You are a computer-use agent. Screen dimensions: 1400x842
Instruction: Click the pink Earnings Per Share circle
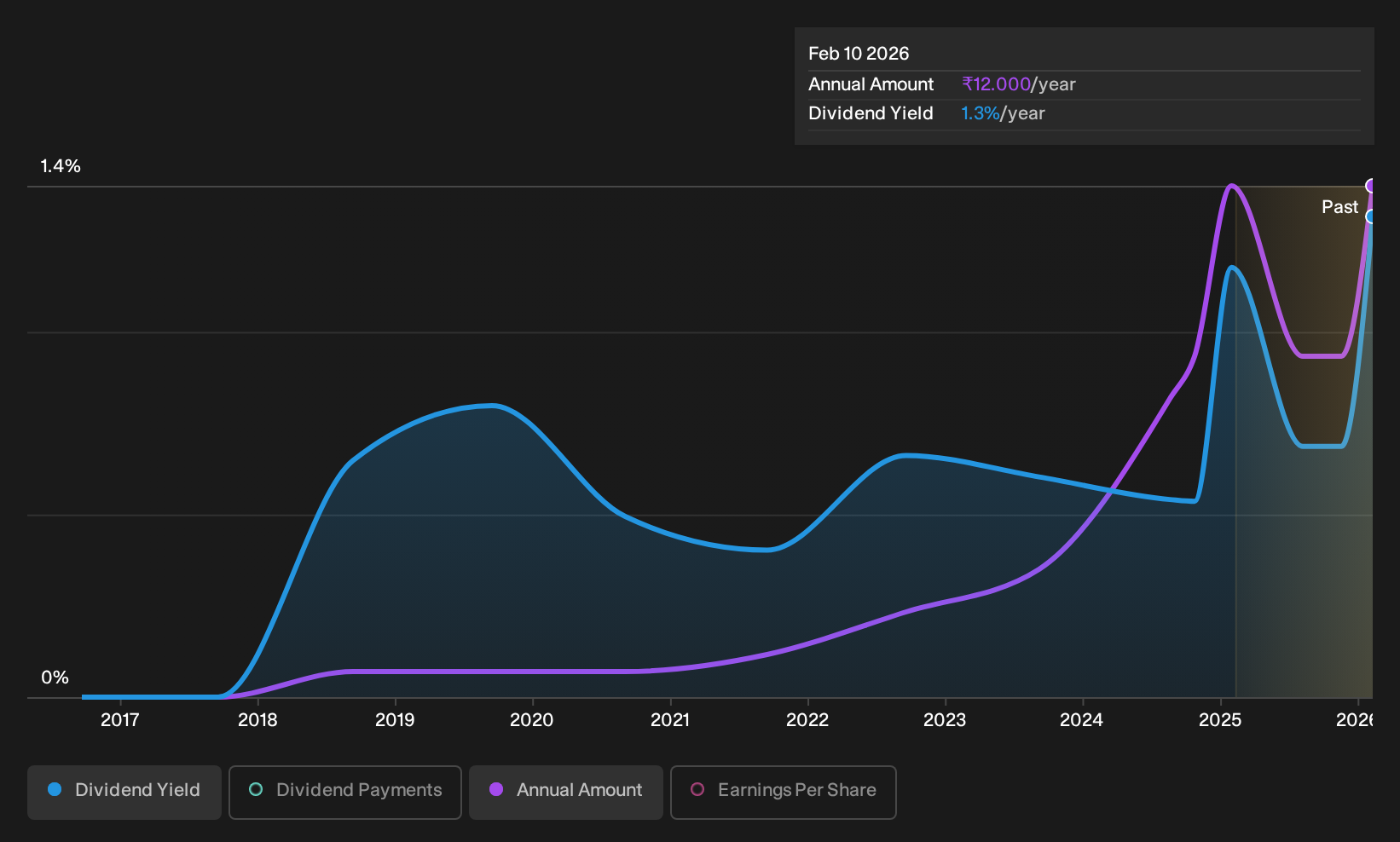pos(697,790)
